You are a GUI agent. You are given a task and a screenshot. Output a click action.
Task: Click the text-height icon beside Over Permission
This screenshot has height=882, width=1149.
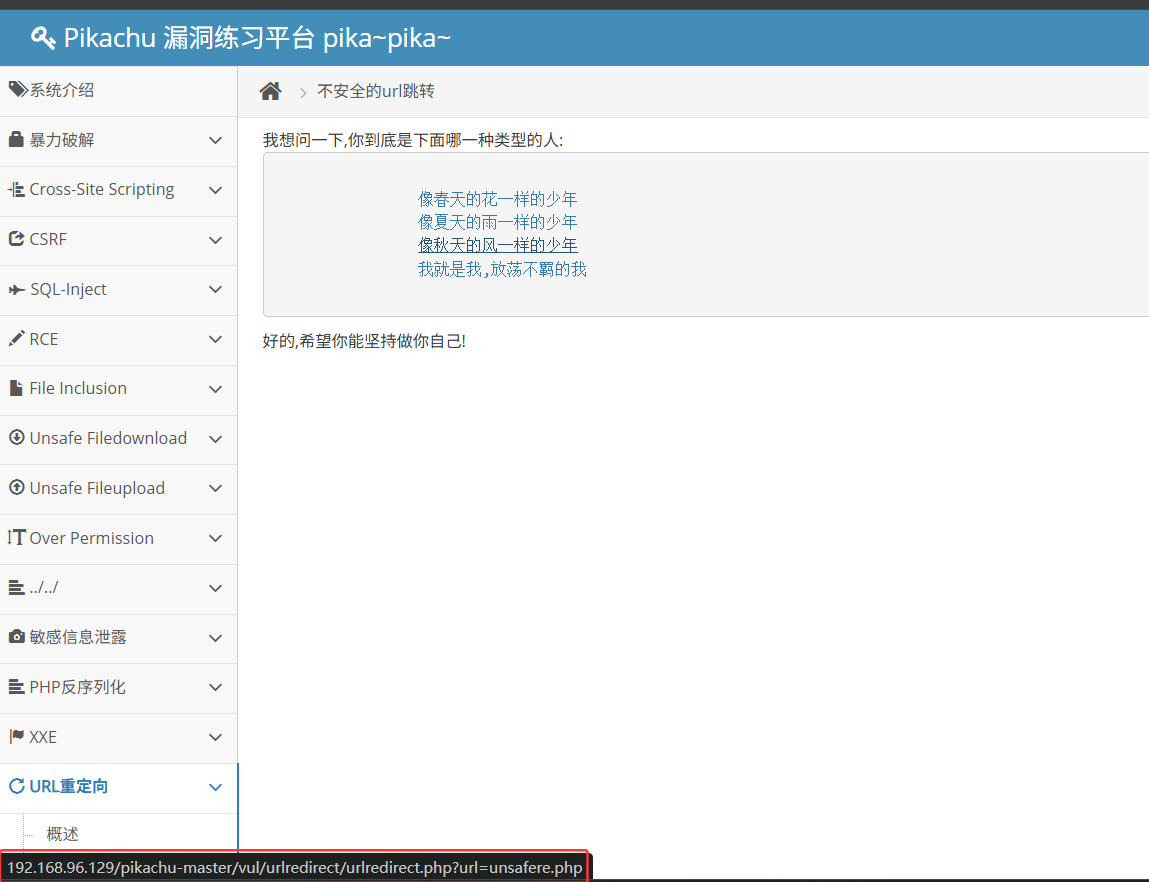[x=16, y=537]
